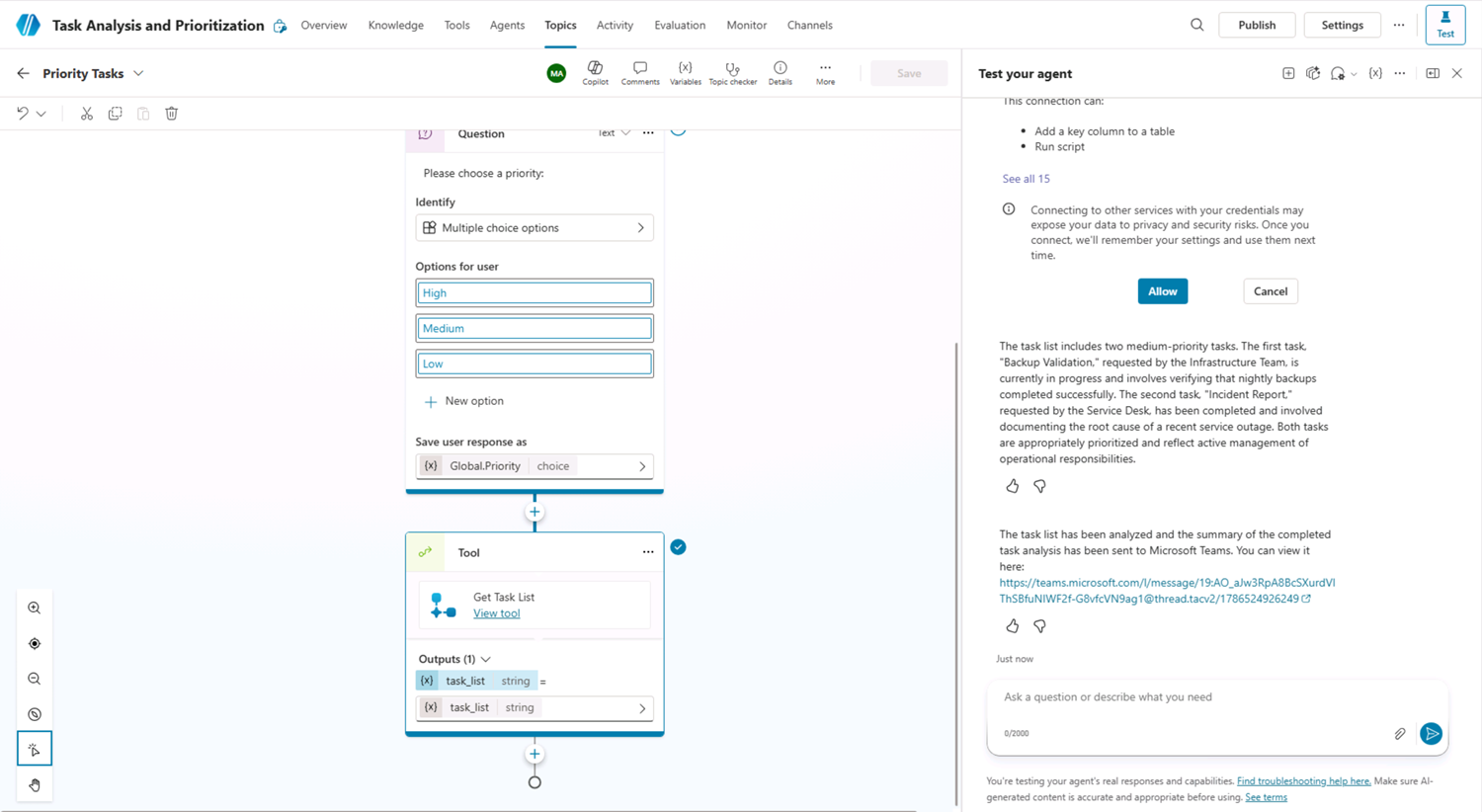Open agent Settings
This screenshot has width=1482, height=812.
(1342, 25)
